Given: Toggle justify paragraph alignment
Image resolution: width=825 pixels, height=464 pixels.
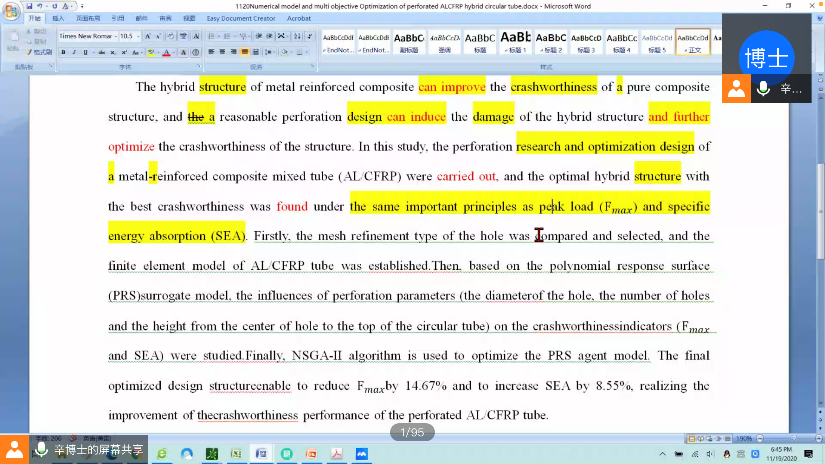Looking at the screenshot, I should coord(243,52).
